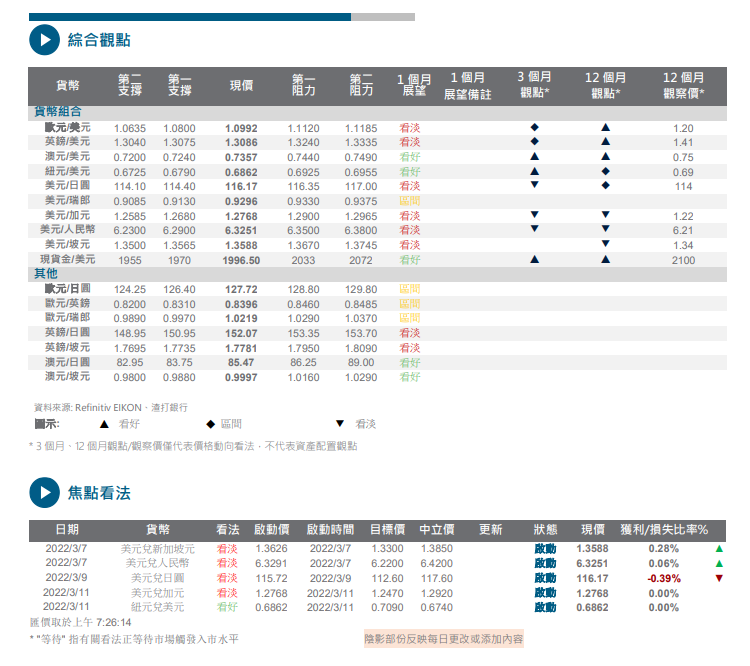Click the 3-month diamond for 英鎊/美元

535,141
